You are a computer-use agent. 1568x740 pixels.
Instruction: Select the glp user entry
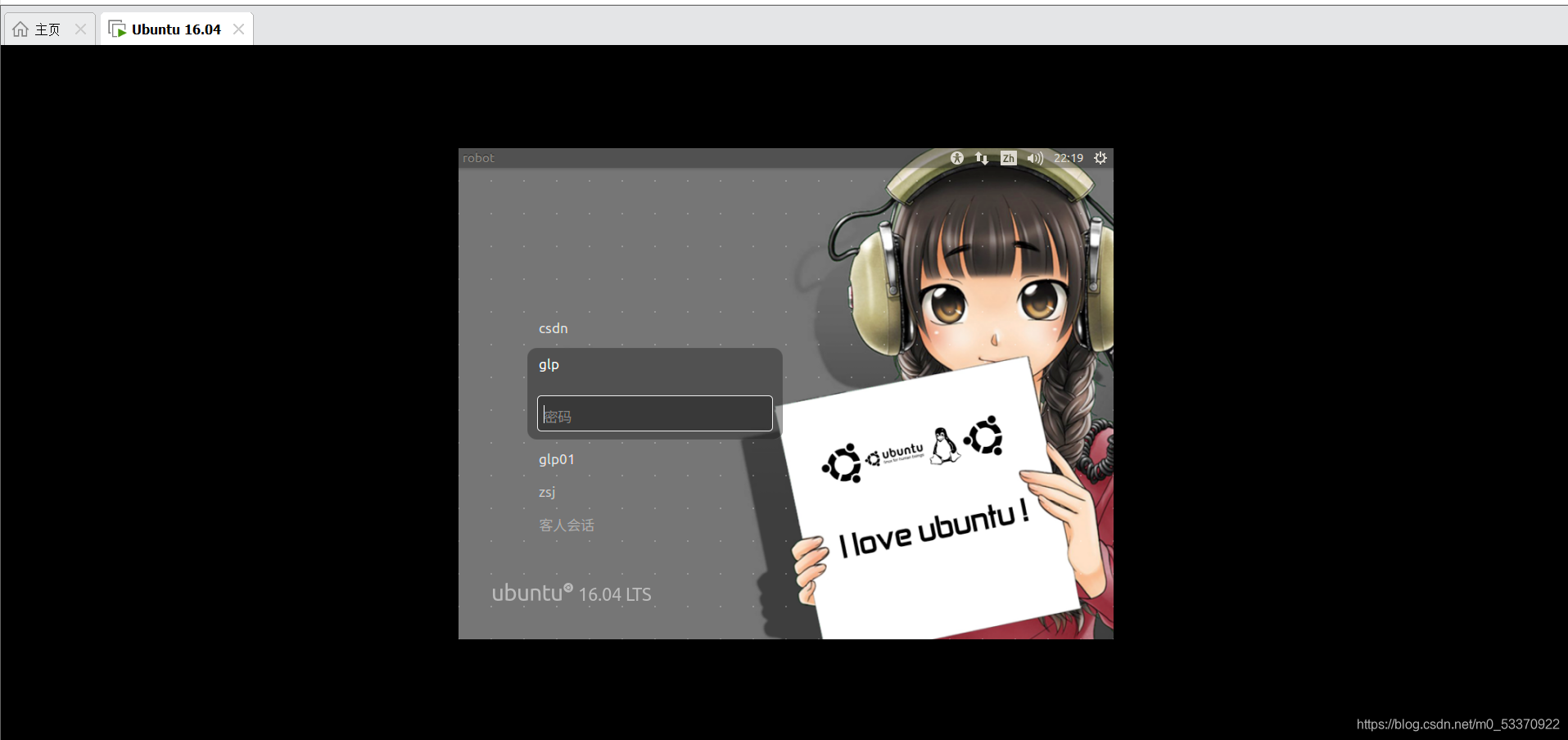[x=549, y=364]
